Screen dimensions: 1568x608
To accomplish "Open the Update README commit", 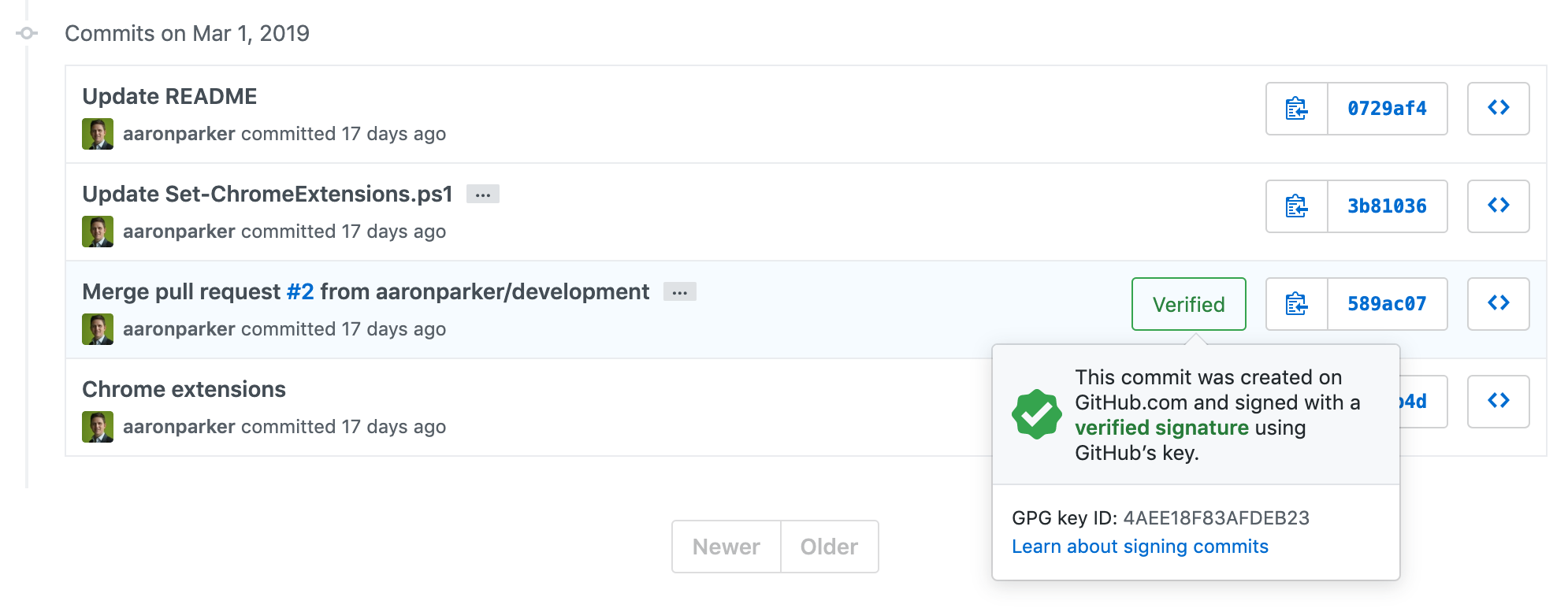I will pyautogui.click(x=169, y=96).
